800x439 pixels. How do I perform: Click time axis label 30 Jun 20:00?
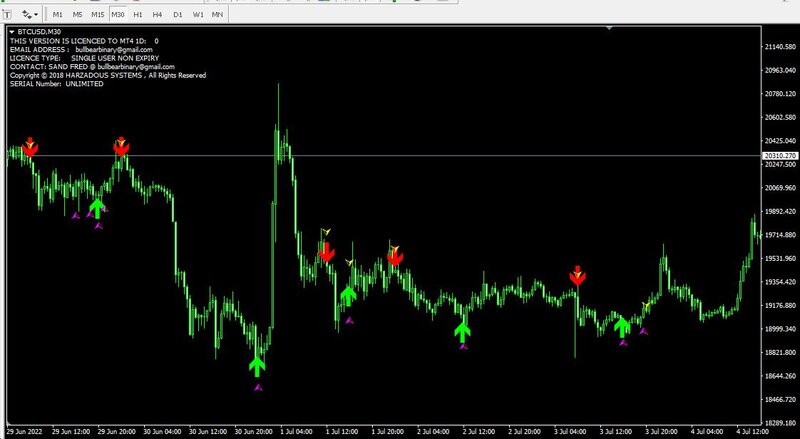click(x=254, y=432)
